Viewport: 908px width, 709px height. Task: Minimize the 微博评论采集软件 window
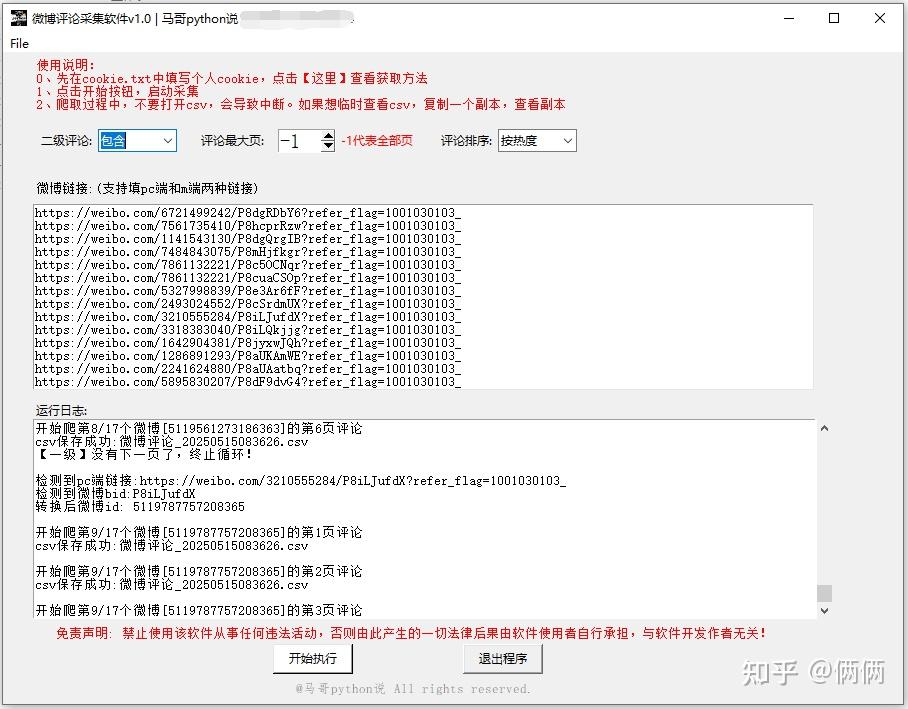pos(789,18)
